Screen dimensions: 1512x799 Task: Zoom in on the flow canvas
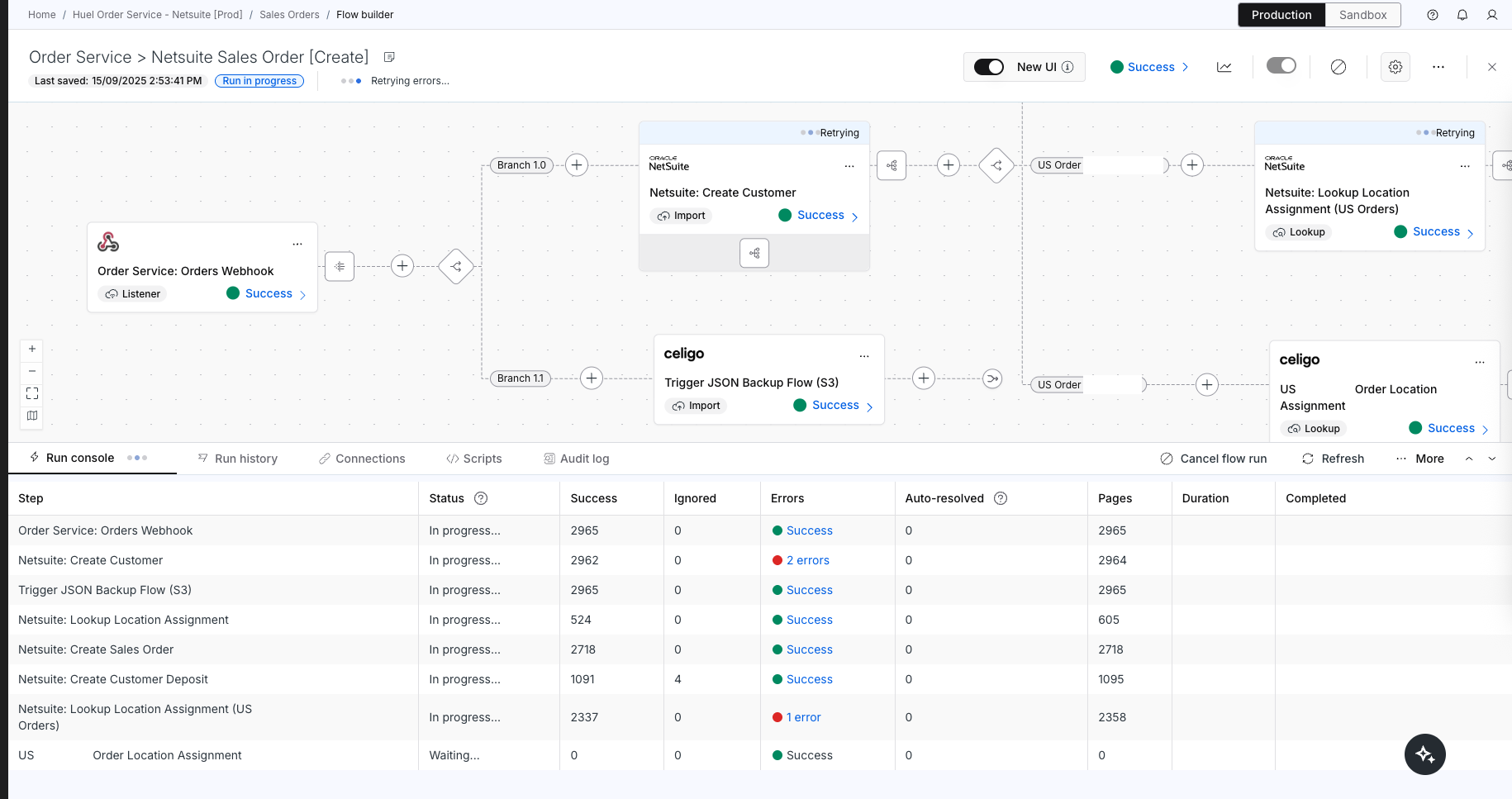coord(32,350)
